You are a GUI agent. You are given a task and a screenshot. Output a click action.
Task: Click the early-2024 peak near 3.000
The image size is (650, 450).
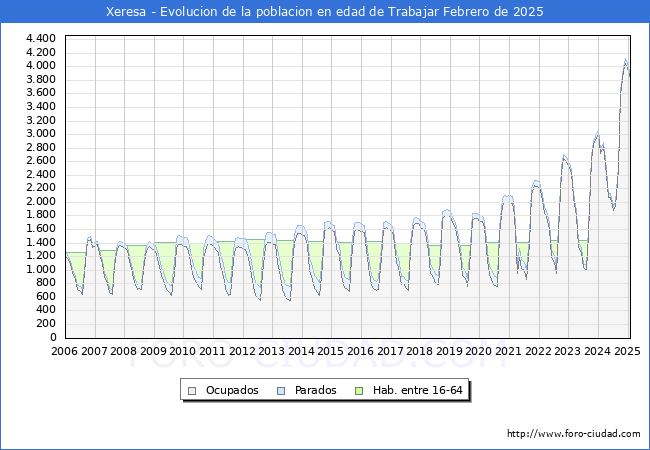point(597,133)
